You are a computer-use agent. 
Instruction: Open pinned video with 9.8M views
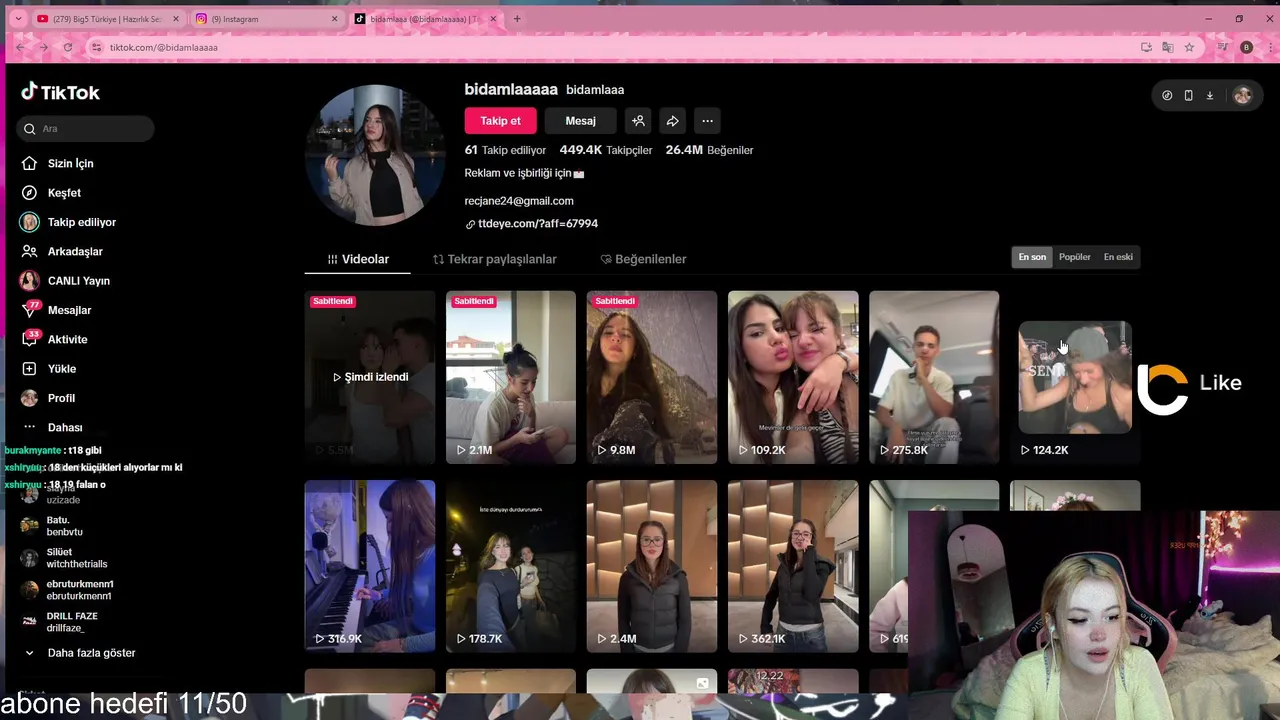[x=652, y=377]
